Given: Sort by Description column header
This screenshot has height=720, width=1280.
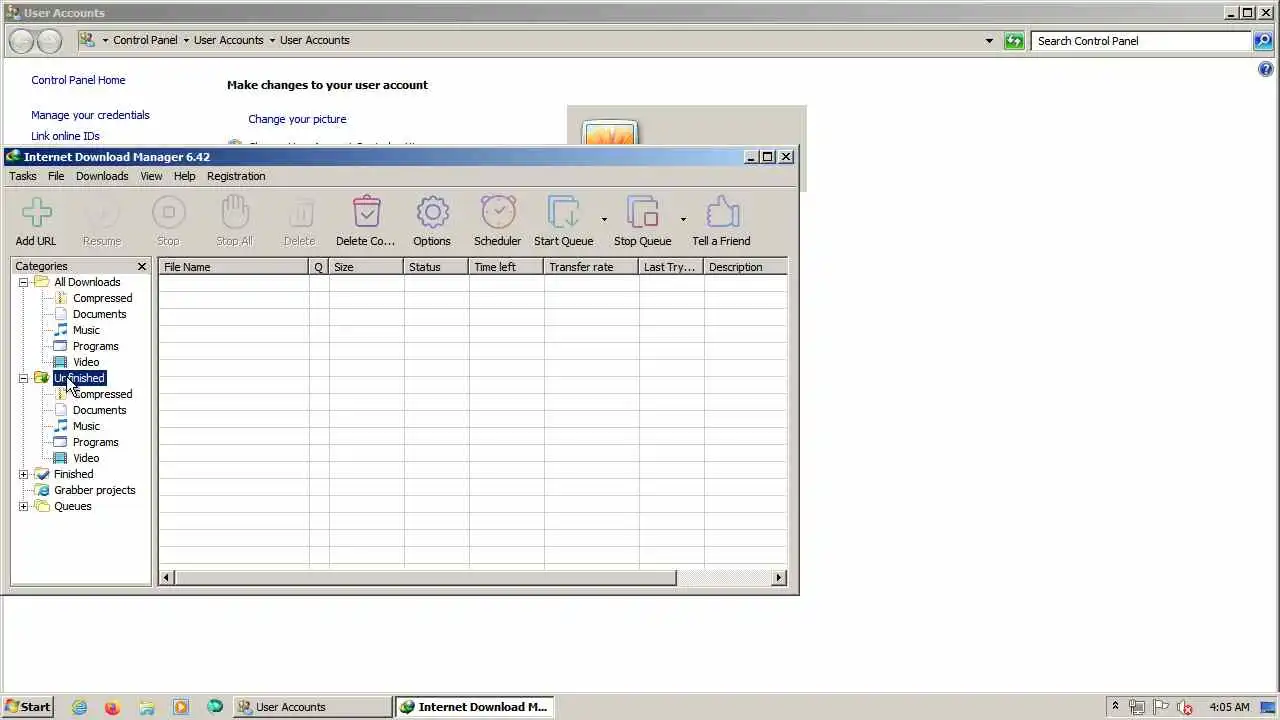Looking at the screenshot, I should pyautogui.click(x=745, y=267).
